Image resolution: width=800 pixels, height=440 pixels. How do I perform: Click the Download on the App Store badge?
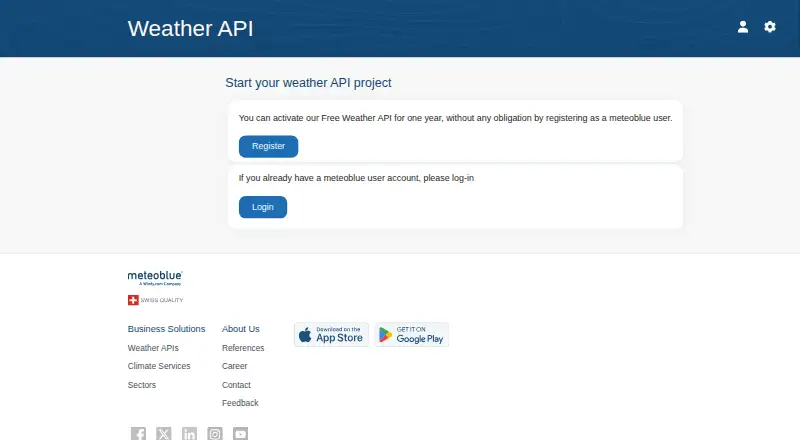(x=332, y=335)
